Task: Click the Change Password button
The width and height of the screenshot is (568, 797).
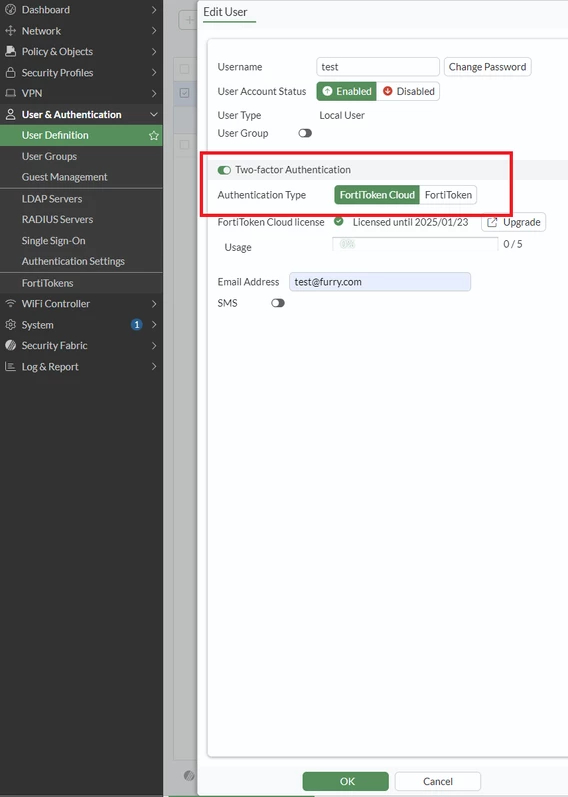Action: (487, 67)
